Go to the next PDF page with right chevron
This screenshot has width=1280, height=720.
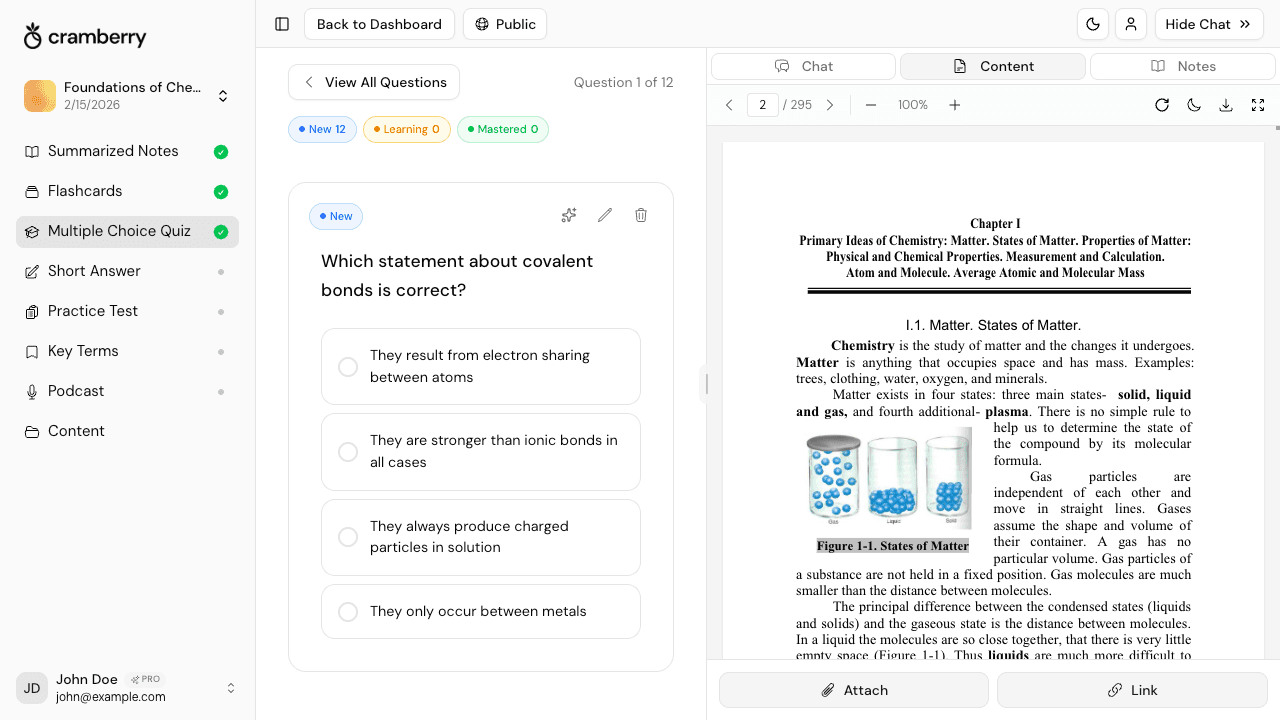[x=829, y=104]
